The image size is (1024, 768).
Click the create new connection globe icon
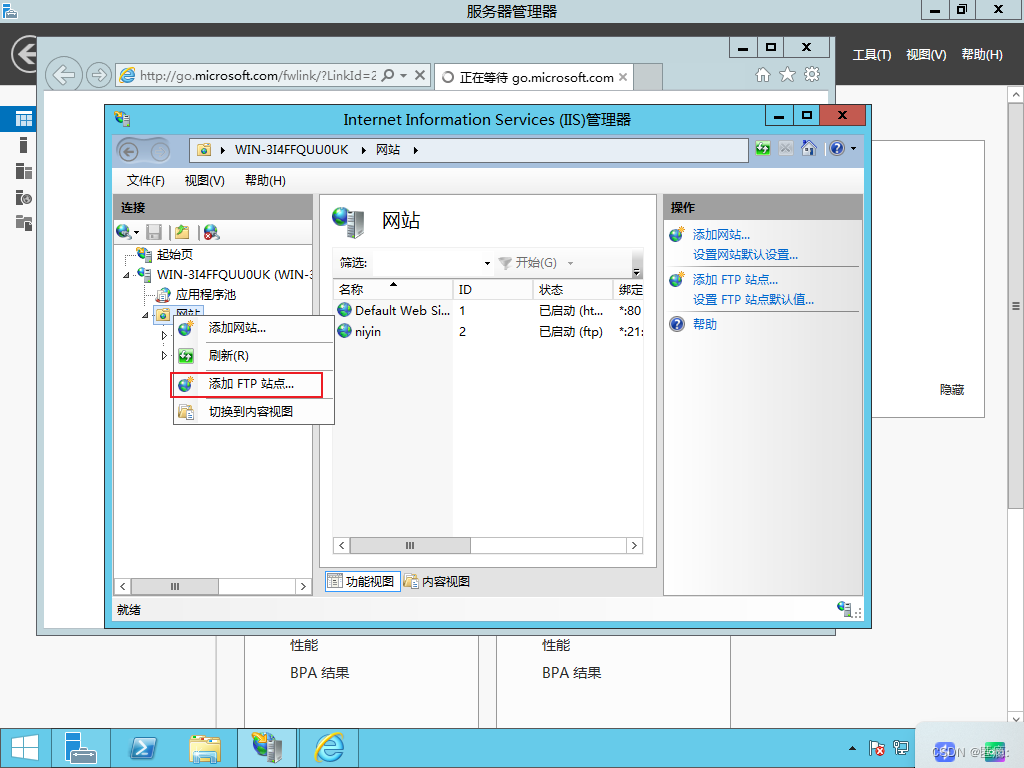[x=123, y=231]
